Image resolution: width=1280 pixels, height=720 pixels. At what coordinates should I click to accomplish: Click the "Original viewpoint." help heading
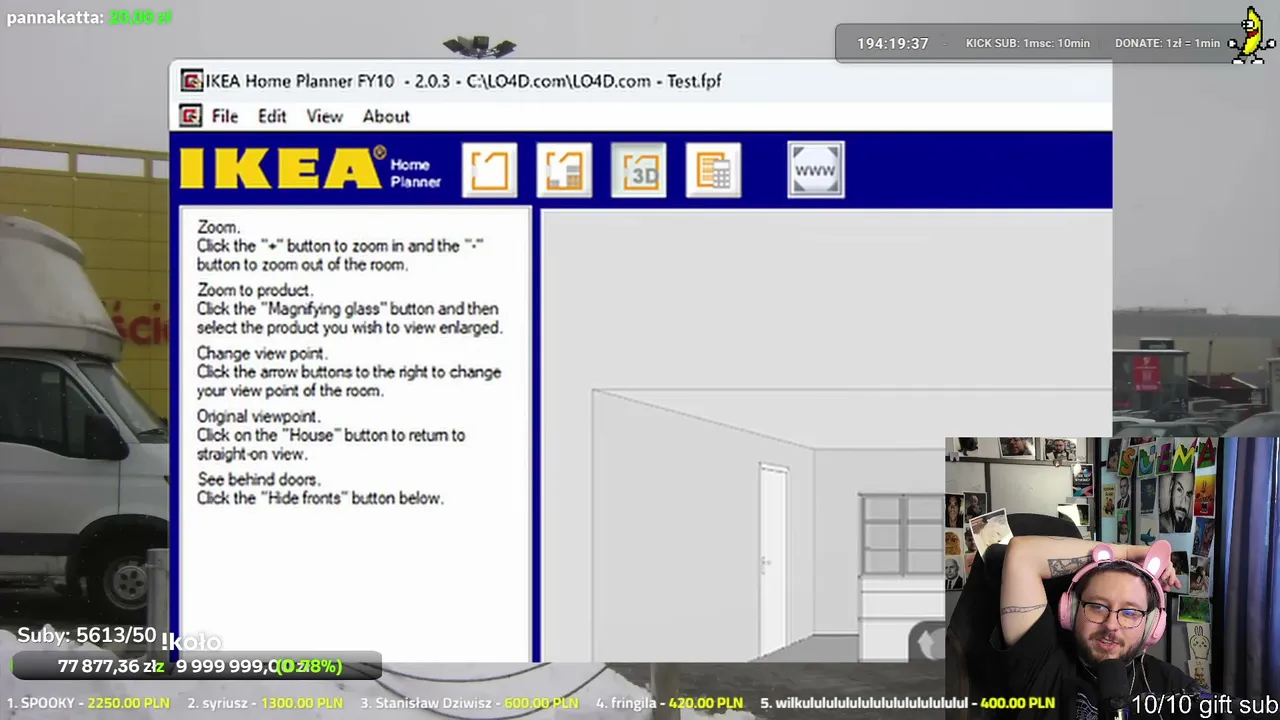pyautogui.click(x=258, y=416)
